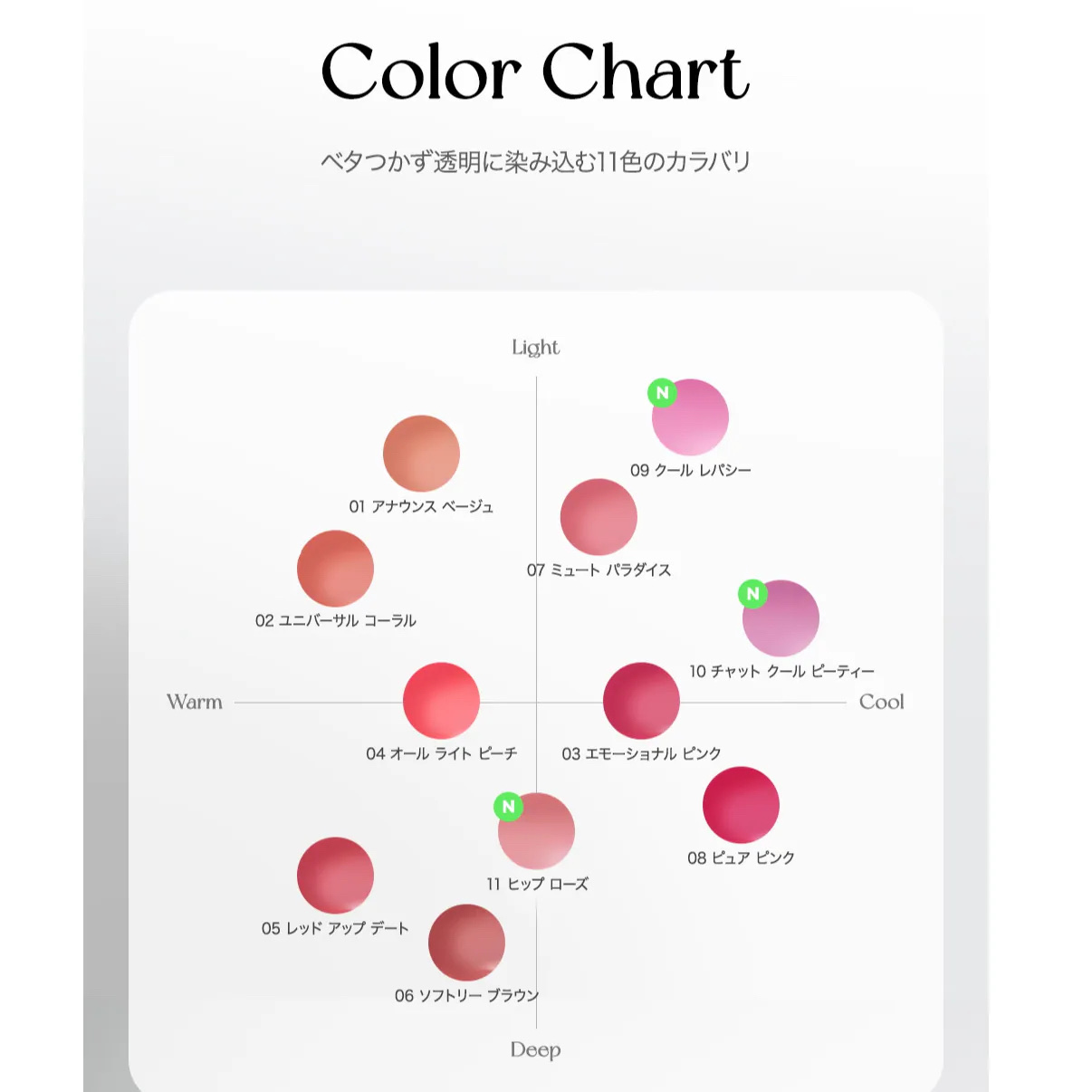Image resolution: width=1092 pixels, height=1092 pixels.
Task: Click the green N badge on swatch 09
Action: pyautogui.click(x=662, y=393)
